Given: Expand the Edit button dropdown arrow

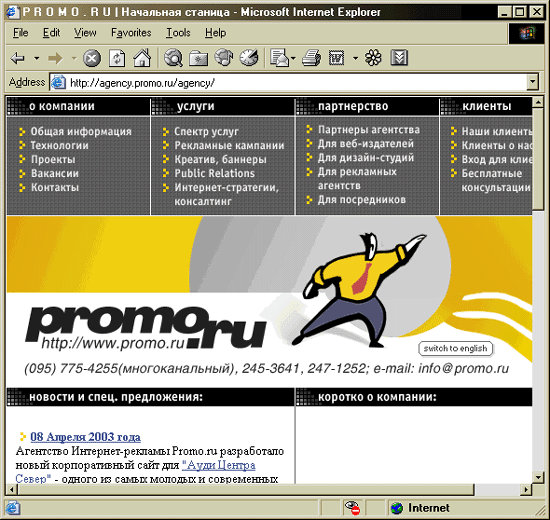Looking at the screenshot, I should (355, 58).
